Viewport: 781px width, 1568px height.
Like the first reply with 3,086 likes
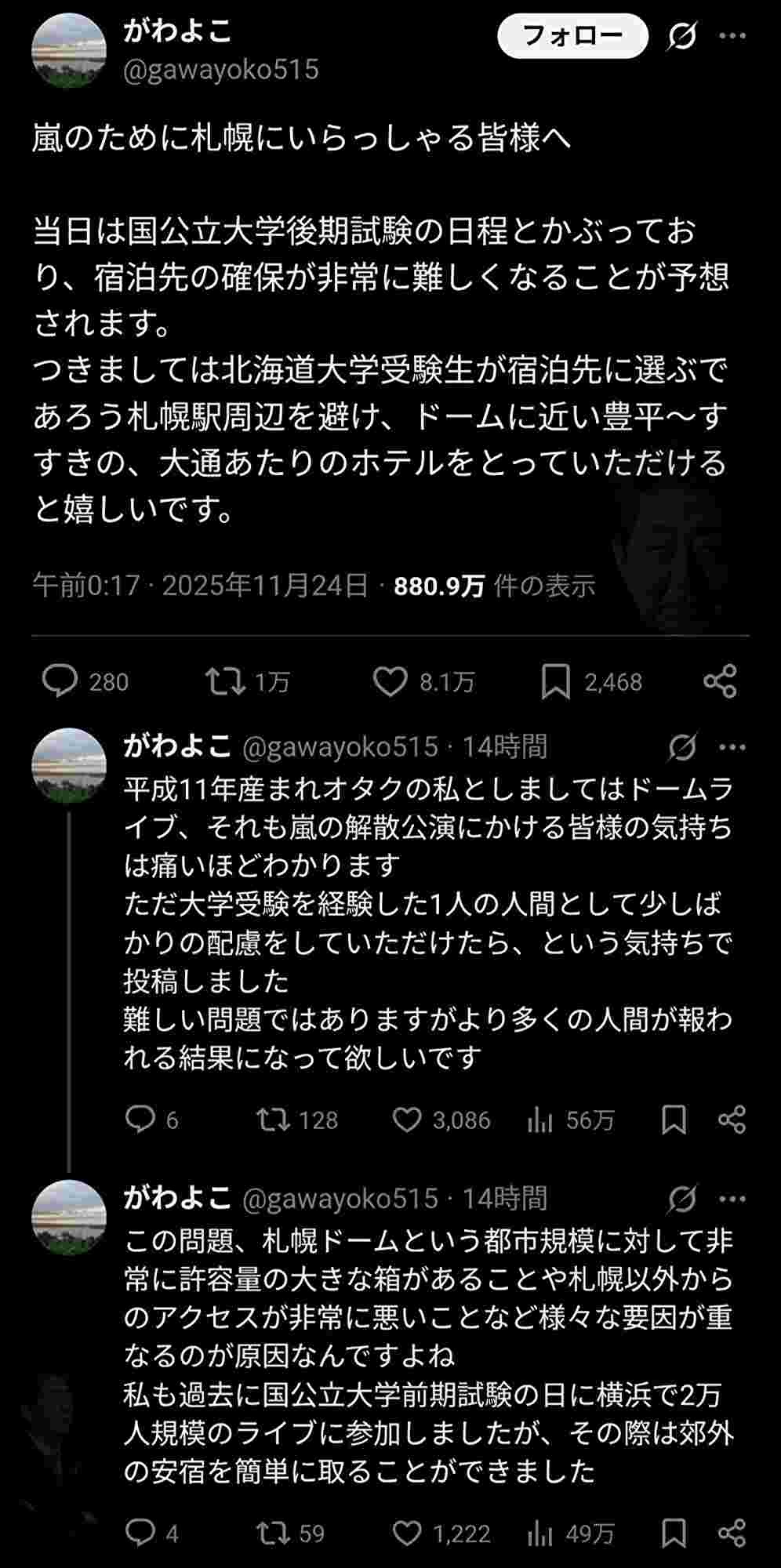coord(406,1119)
